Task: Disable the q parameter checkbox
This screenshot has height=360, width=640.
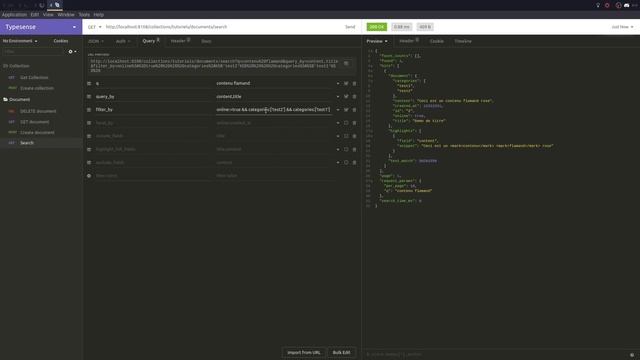Action: (x=346, y=83)
